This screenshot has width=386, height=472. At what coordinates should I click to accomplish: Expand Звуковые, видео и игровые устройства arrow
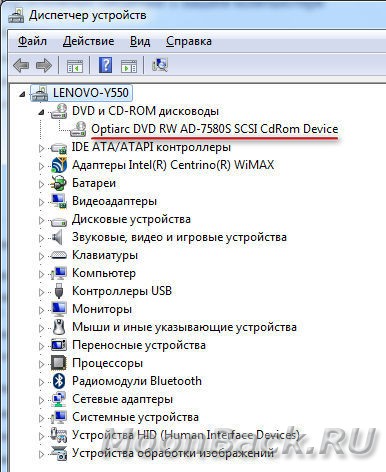41,238
